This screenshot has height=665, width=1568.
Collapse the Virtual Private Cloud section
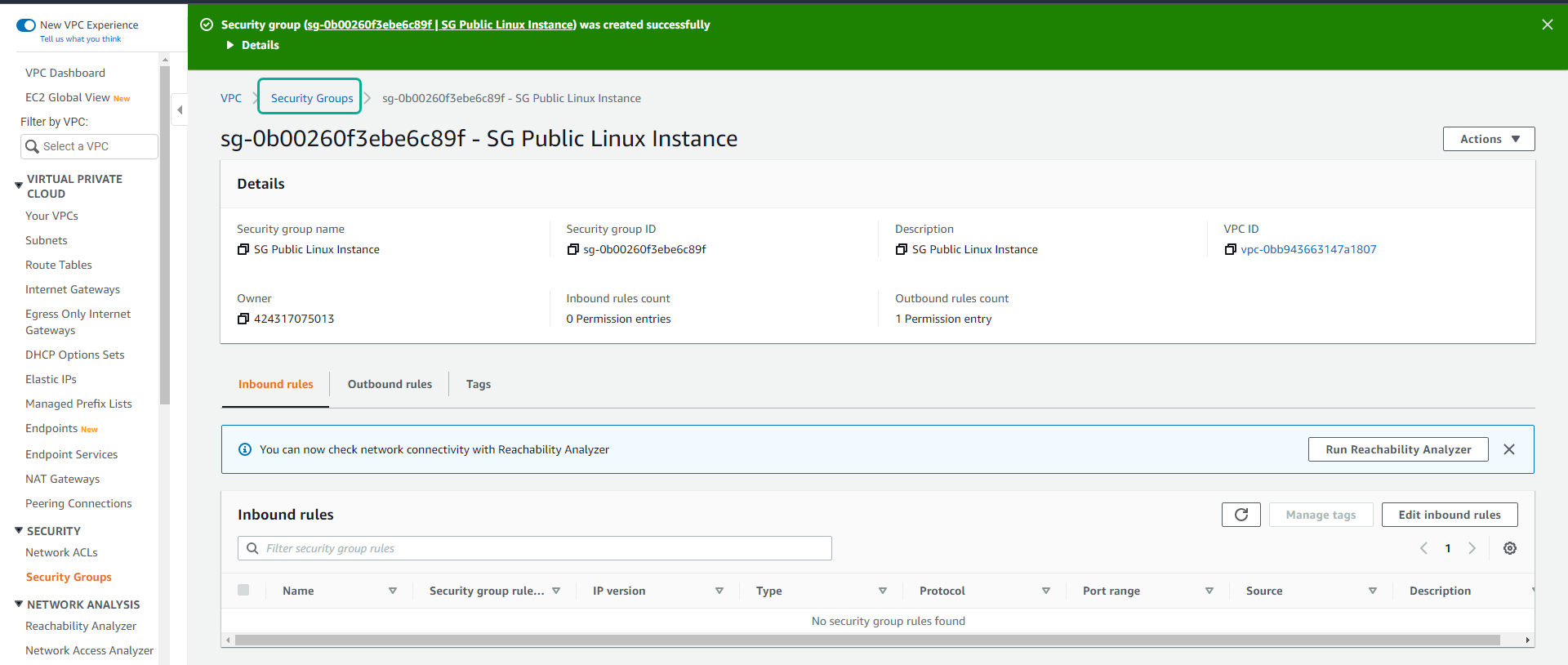tap(19, 185)
